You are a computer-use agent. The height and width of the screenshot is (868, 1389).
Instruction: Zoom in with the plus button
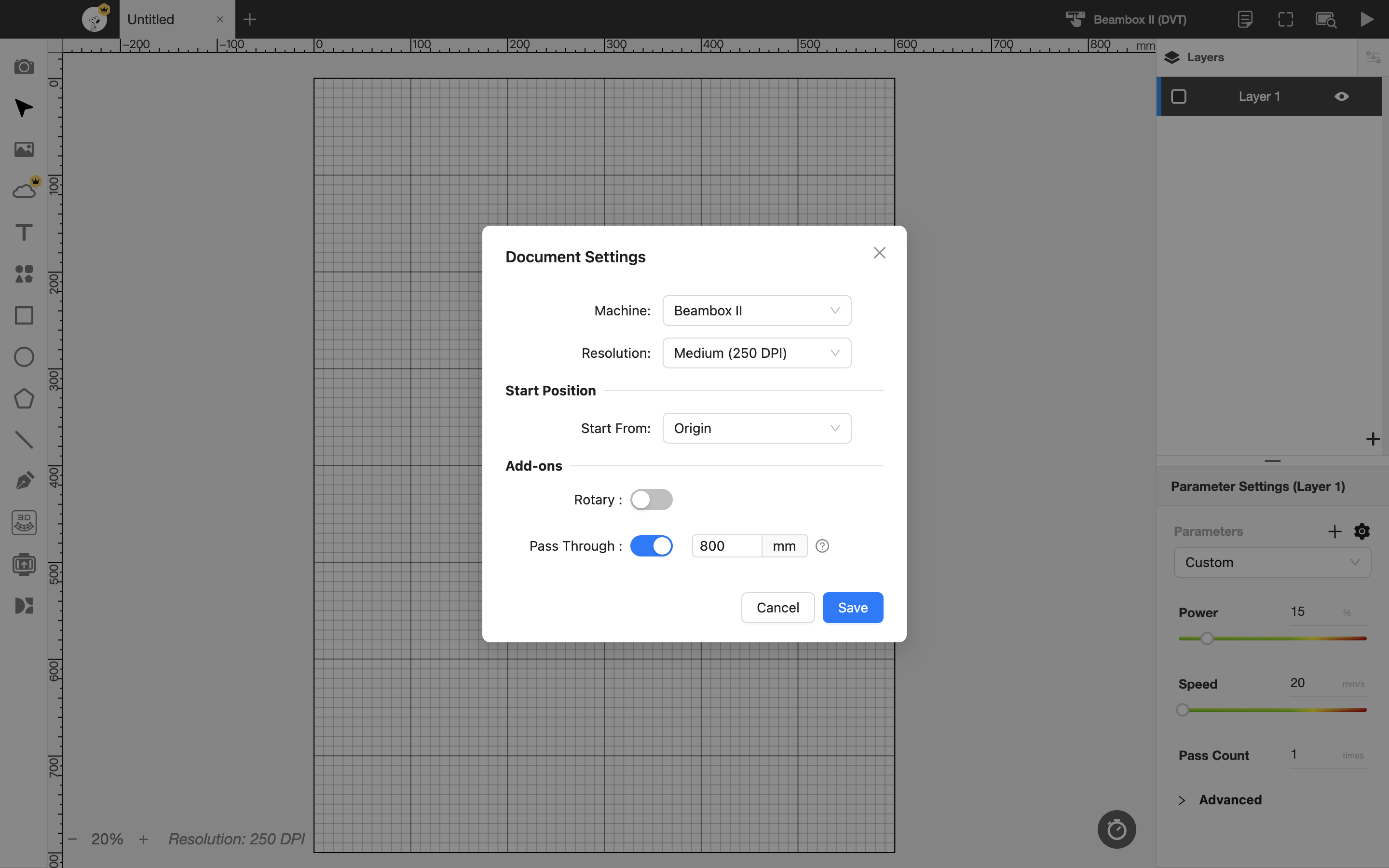coord(144,839)
